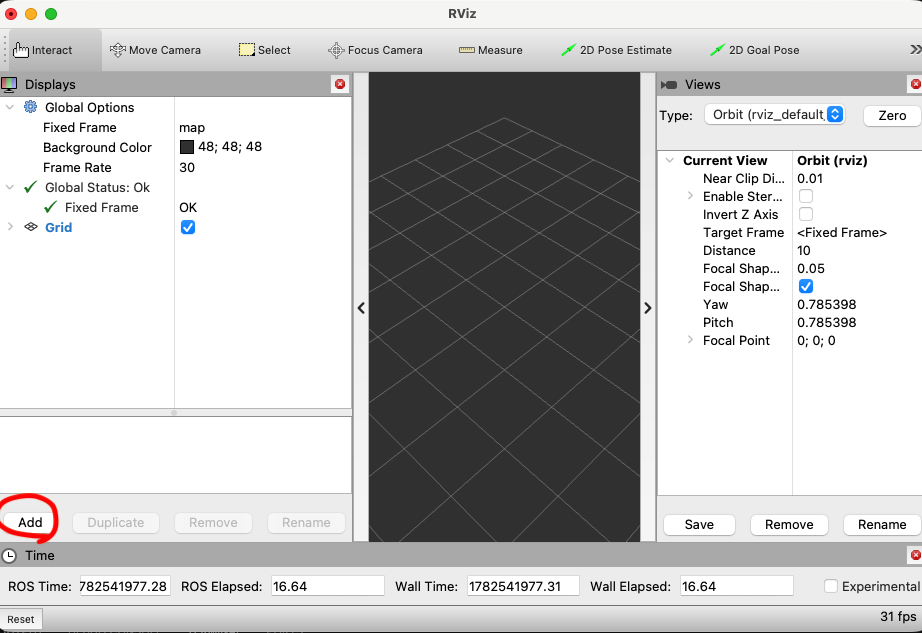Select the 2D Pose Estimate tool
The height and width of the screenshot is (633, 922).
[616, 50]
